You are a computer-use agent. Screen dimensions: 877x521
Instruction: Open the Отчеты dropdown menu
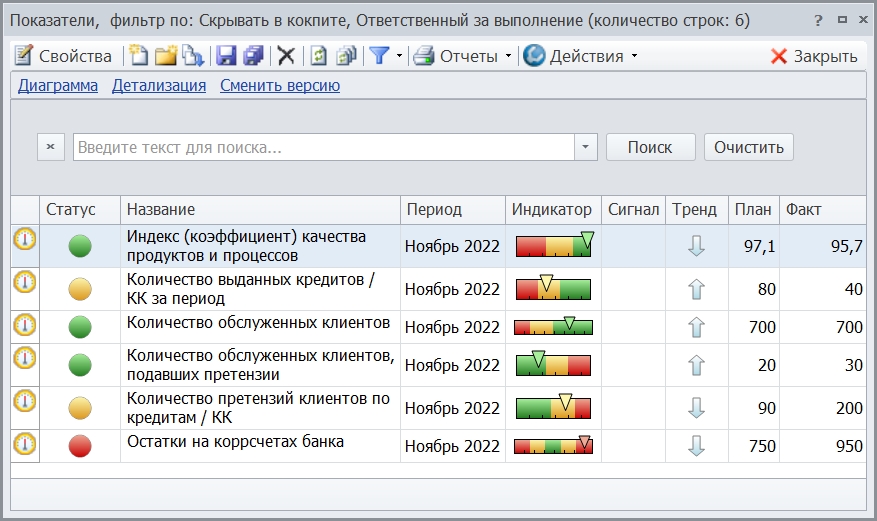click(466, 56)
